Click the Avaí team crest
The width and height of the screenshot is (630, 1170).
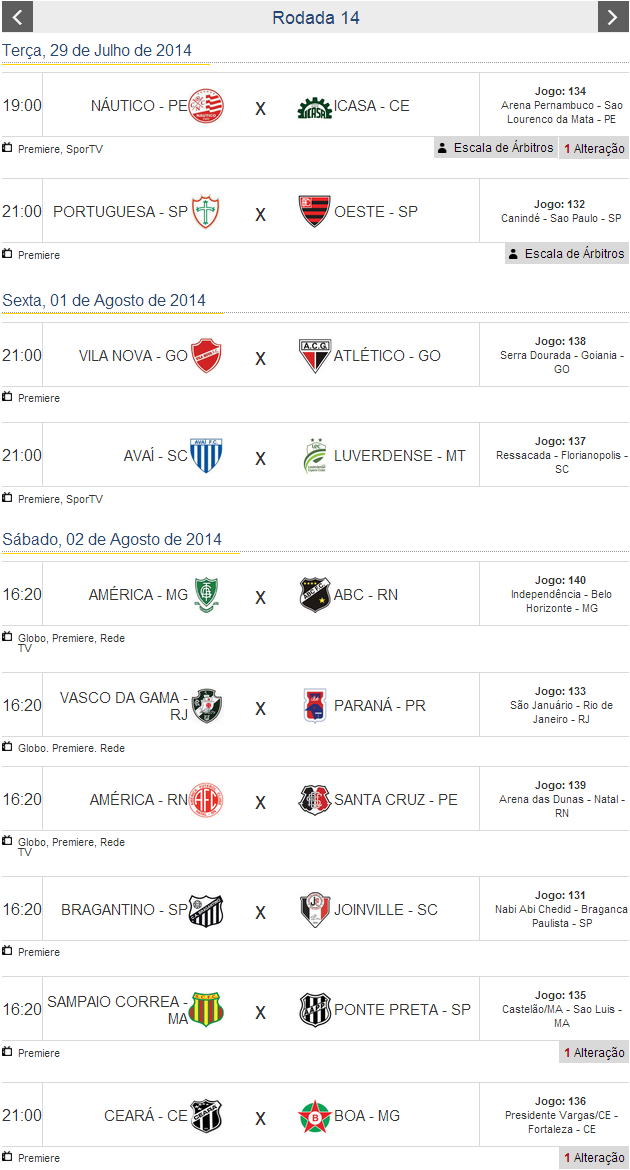tap(206, 456)
